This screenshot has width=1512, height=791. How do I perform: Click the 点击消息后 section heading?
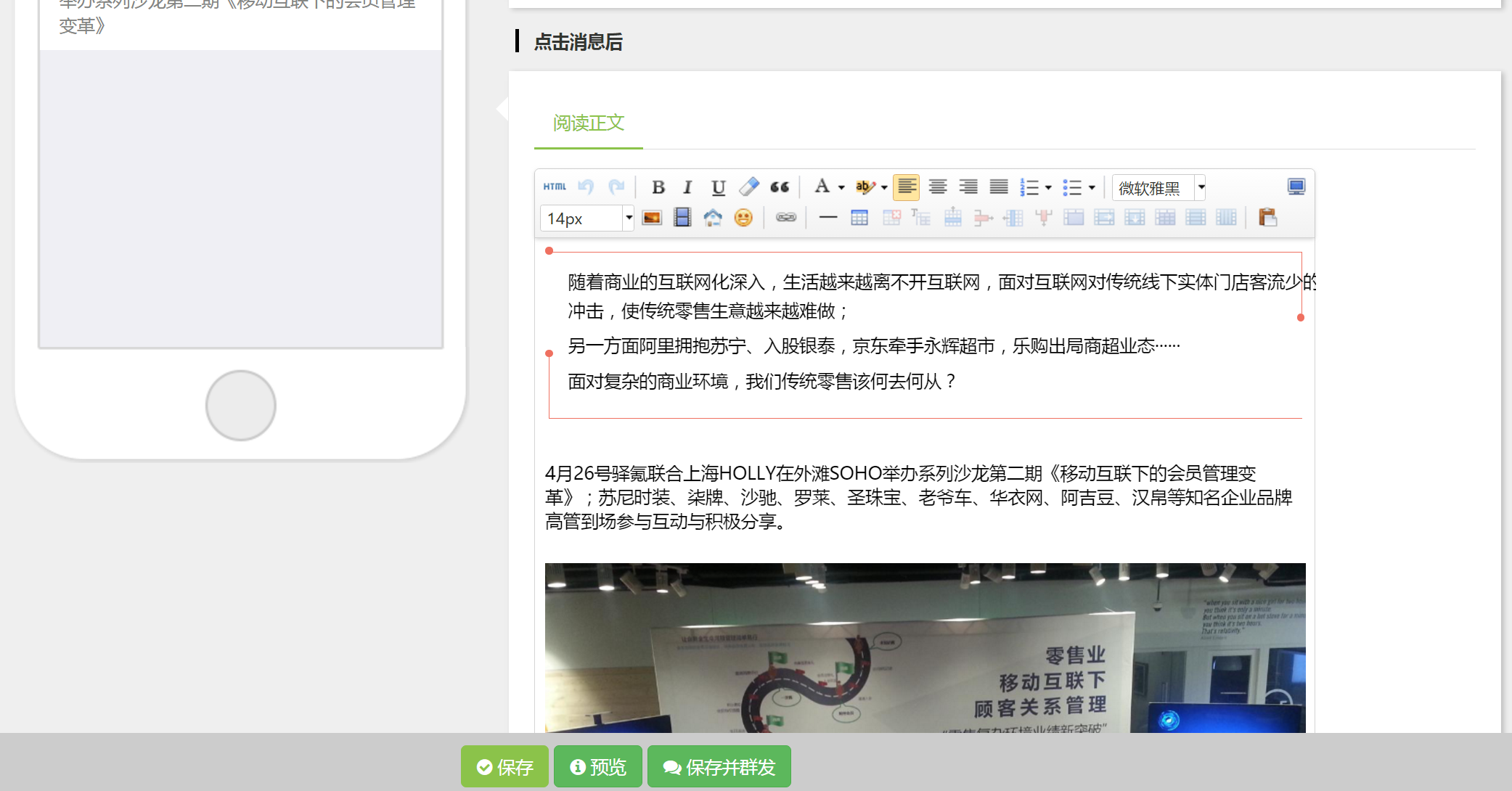(579, 42)
